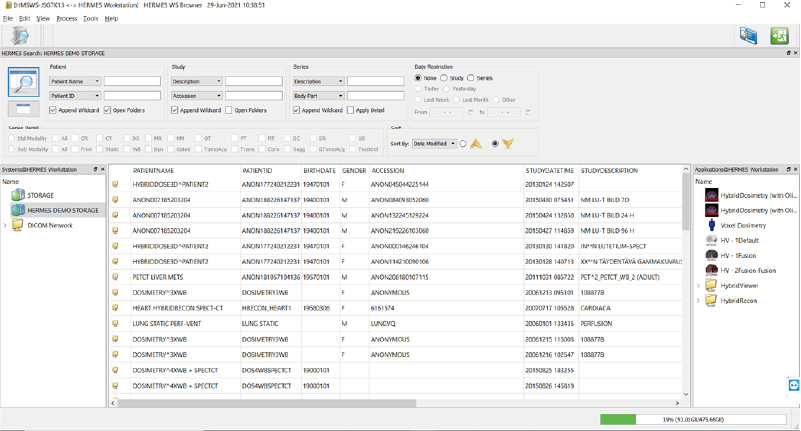Launch HV - 1Fusion application

pos(712,255)
